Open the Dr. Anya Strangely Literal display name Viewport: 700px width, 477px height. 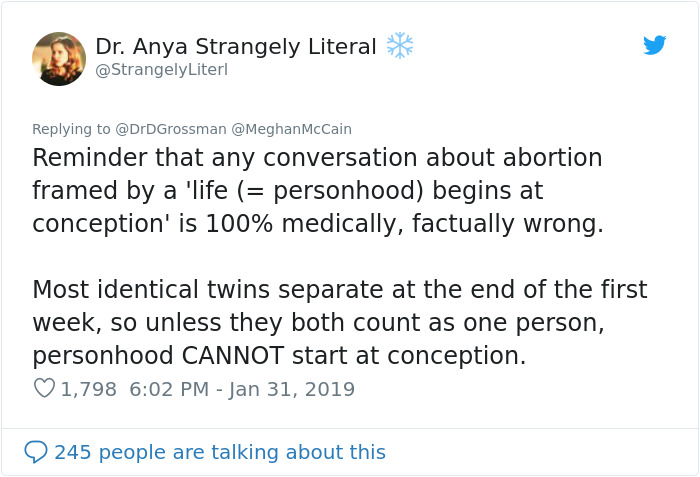point(235,46)
